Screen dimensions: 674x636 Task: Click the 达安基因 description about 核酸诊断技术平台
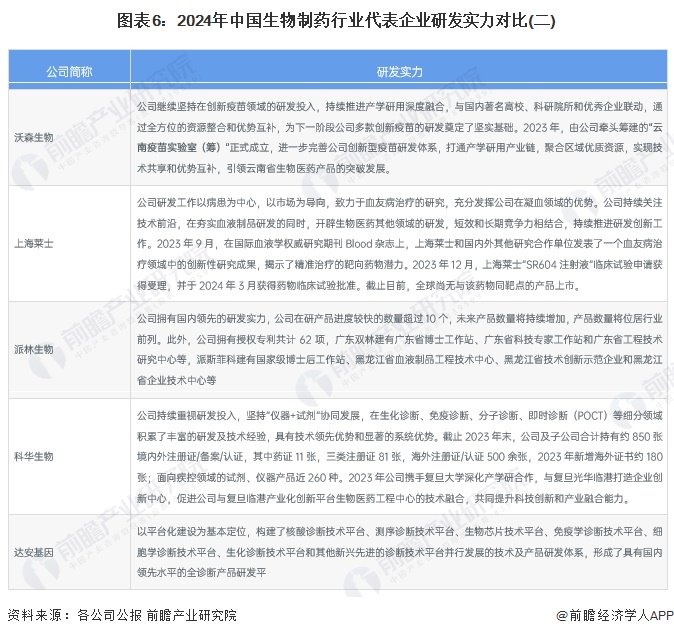(x=400, y=552)
